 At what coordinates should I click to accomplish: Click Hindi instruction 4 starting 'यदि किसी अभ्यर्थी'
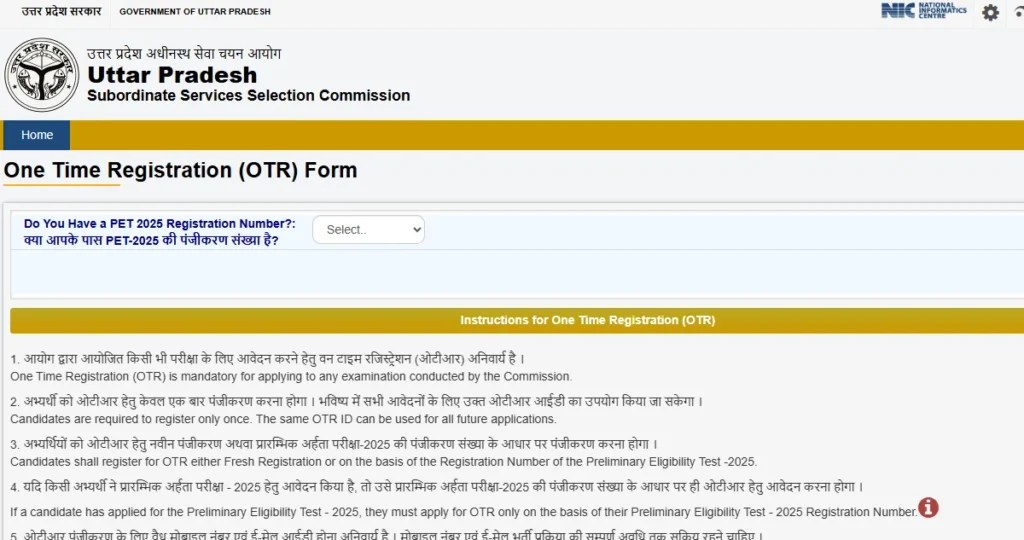click(x=437, y=487)
